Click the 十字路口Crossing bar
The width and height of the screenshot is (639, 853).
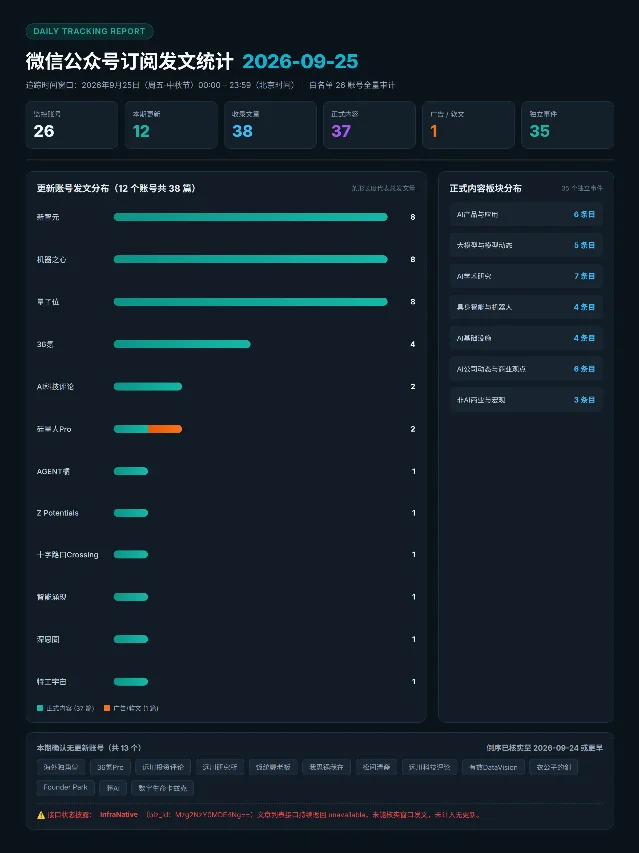pos(131,554)
